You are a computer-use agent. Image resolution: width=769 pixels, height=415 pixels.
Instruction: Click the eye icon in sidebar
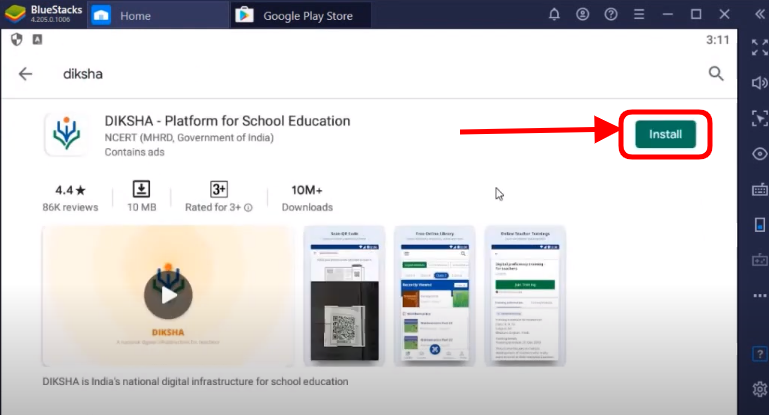(760, 154)
